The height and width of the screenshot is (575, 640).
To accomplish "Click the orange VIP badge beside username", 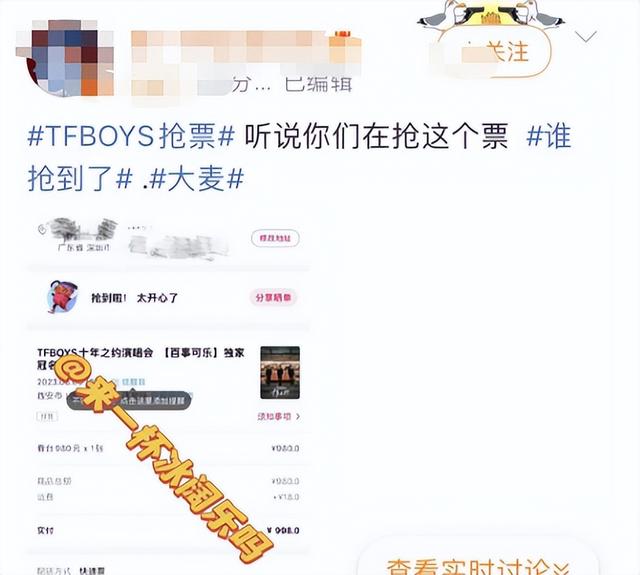I will [345, 42].
